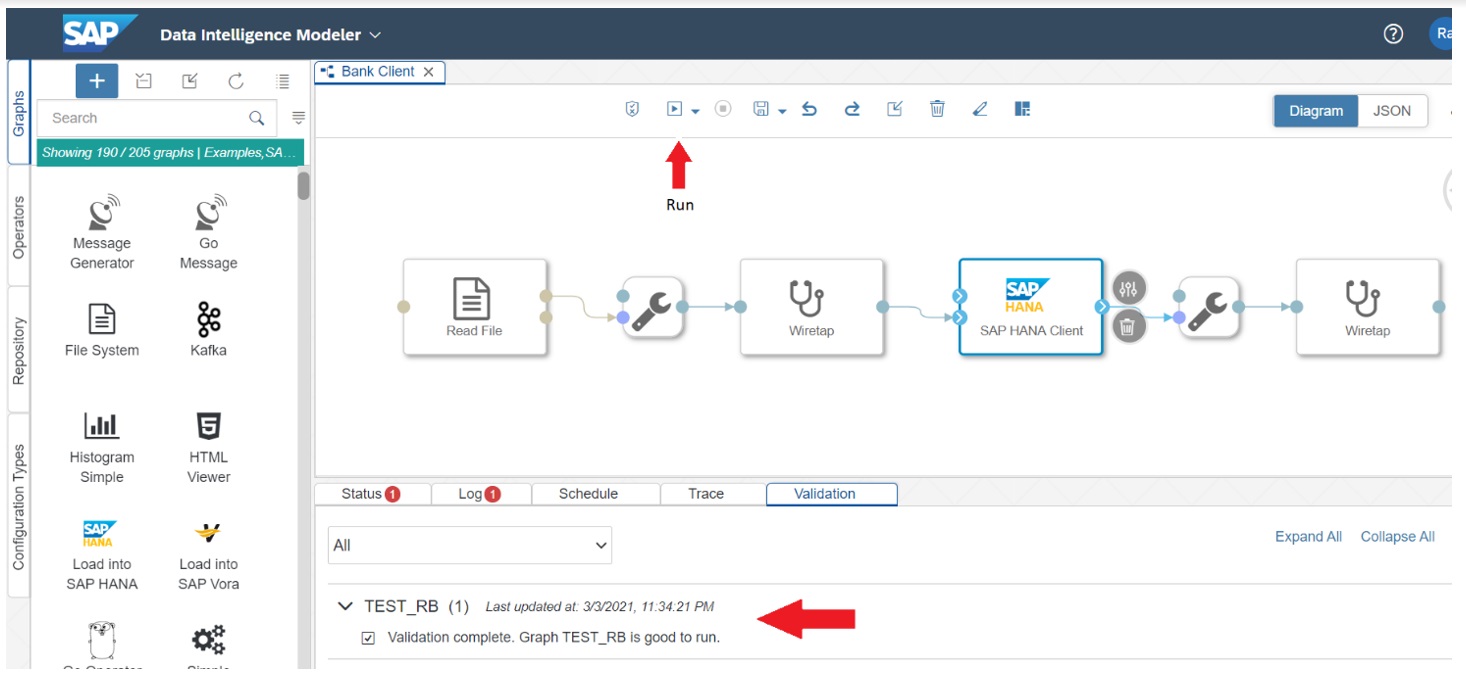Click the Validate graph shield icon

tap(632, 109)
